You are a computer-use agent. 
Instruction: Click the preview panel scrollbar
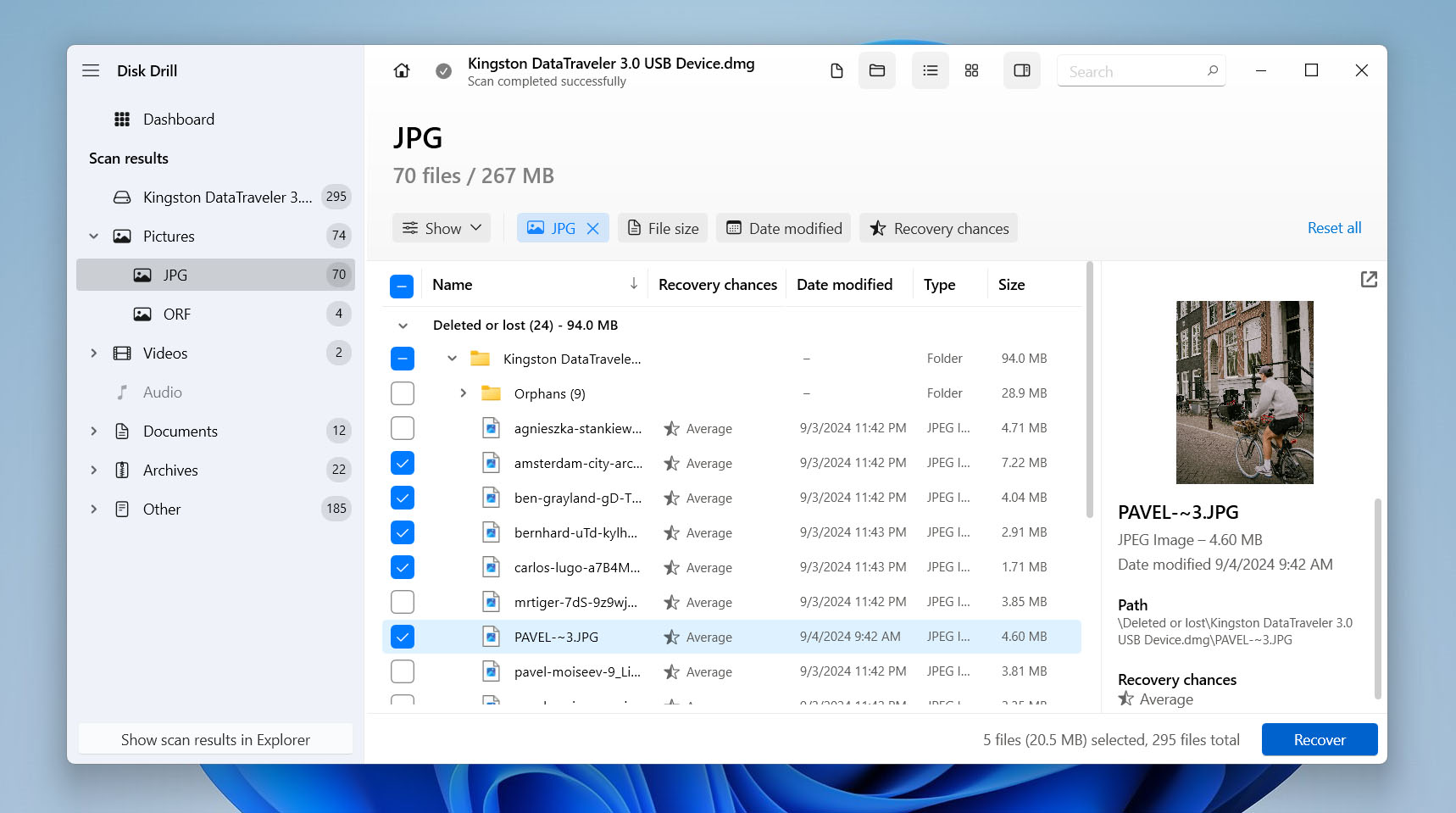(x=1378, y=599)
